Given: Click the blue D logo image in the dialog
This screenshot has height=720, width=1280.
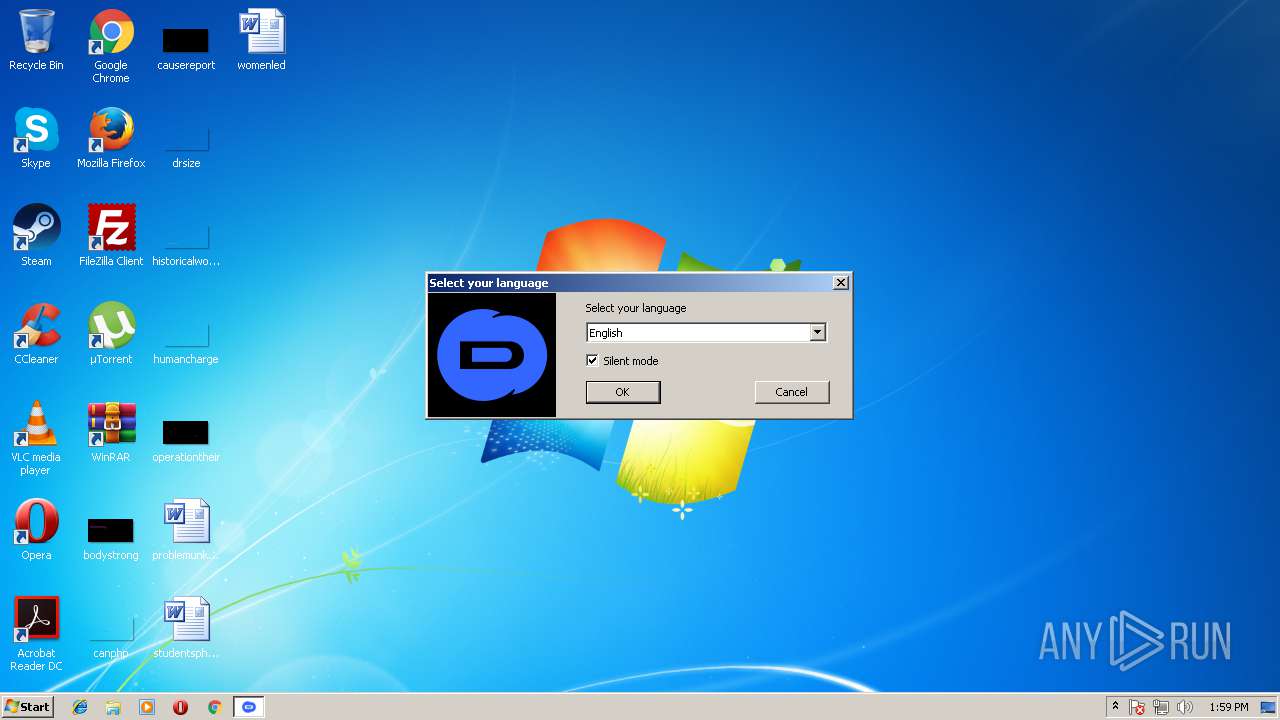Looking at the screenshot, I should pos(492,355).
